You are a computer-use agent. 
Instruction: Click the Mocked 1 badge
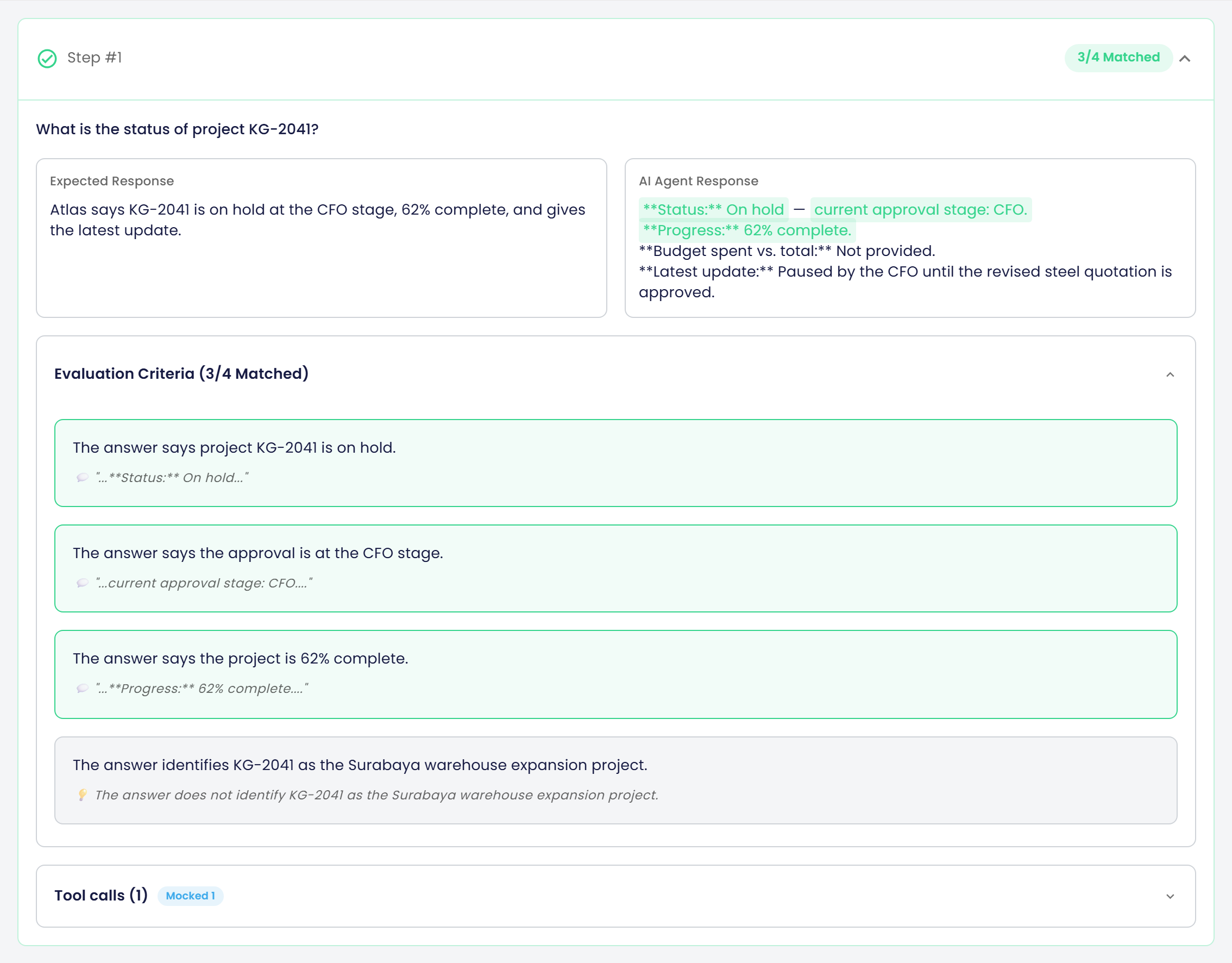click(x=191, y=896)
